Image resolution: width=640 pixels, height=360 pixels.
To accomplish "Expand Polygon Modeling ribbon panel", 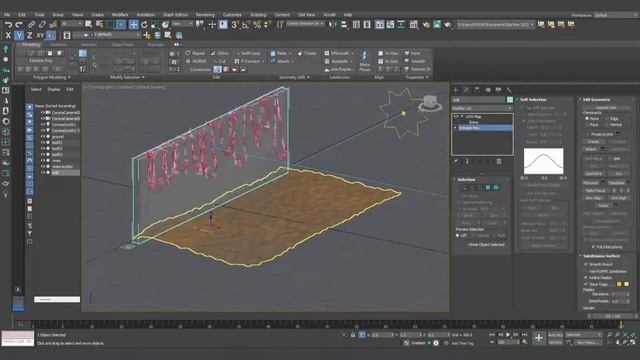I will pyautogui.click(x=51, y=77).
